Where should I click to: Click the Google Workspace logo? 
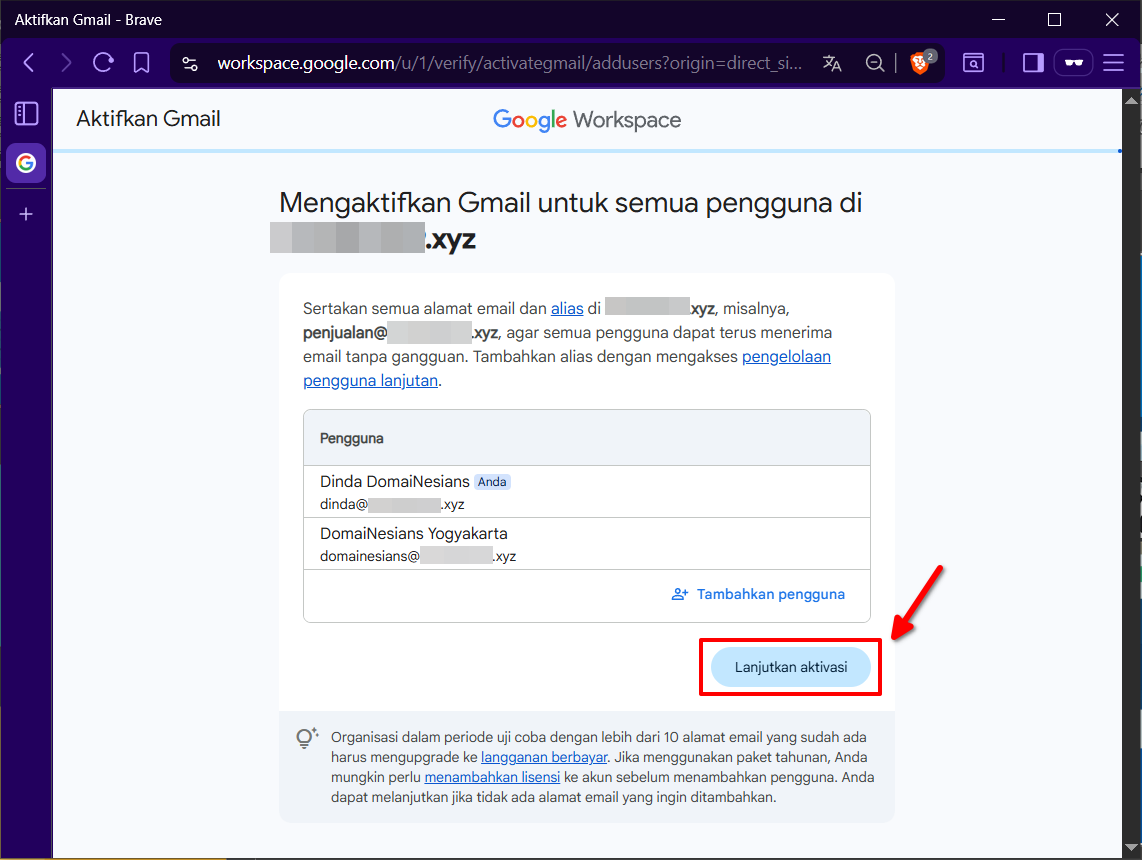[x=587, y=120]
